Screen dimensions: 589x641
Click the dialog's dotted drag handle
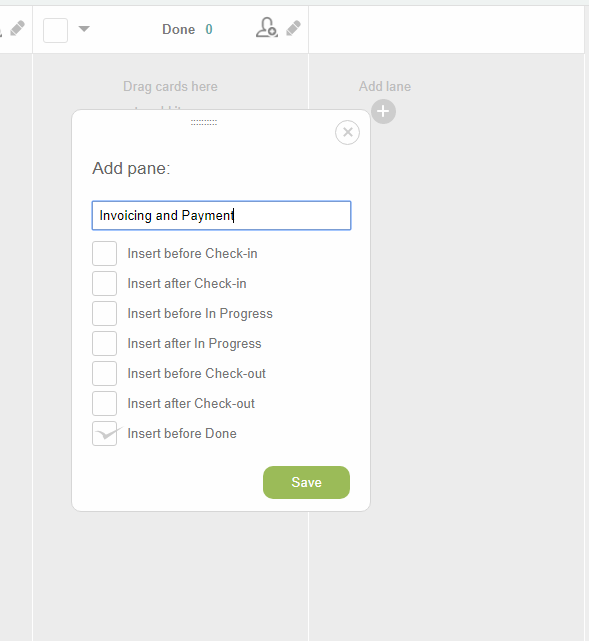pos(204,122)
